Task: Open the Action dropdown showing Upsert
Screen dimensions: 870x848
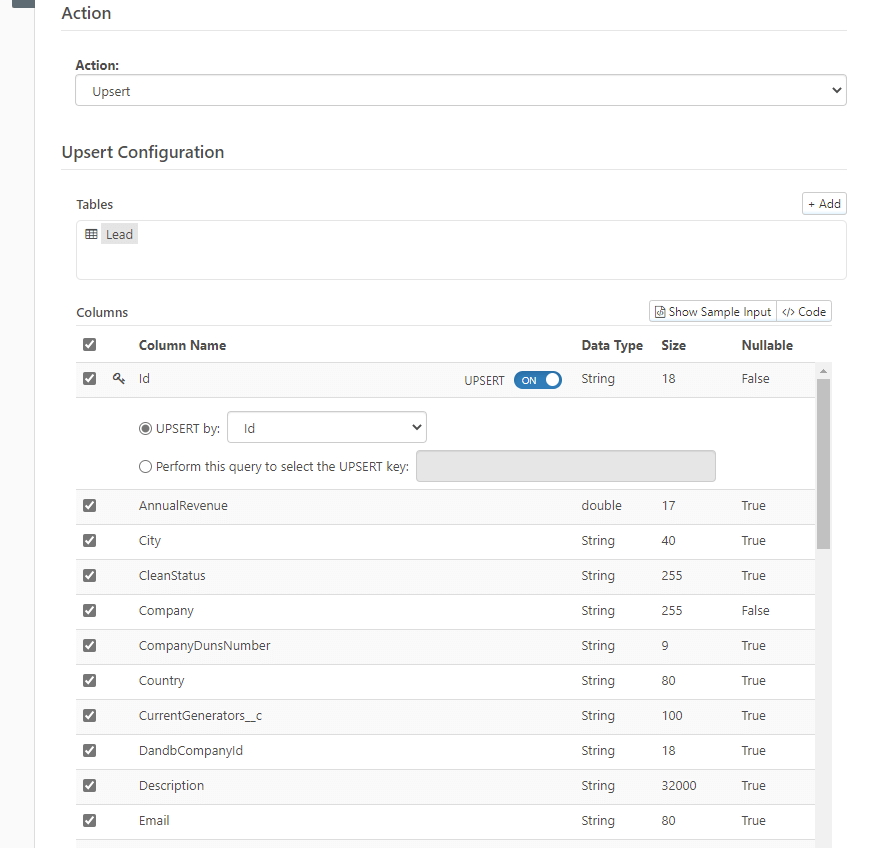Action: (x=461, y=91)
